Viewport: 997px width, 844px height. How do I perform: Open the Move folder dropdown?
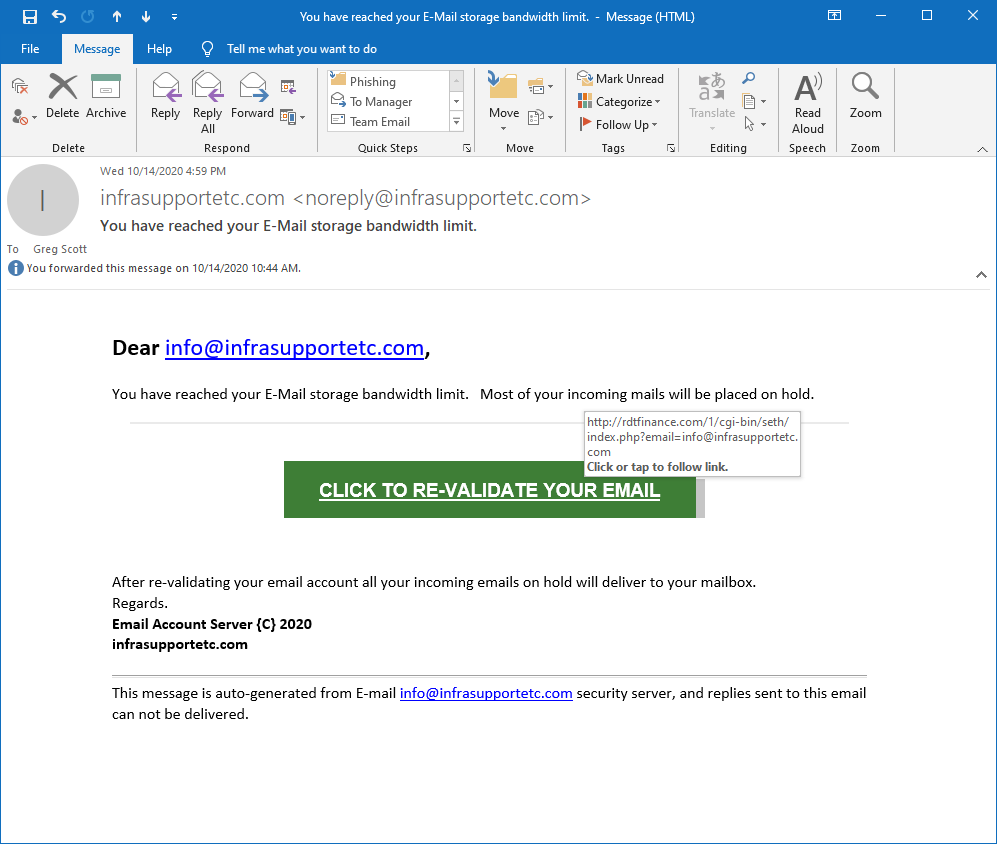pos(504,102)
